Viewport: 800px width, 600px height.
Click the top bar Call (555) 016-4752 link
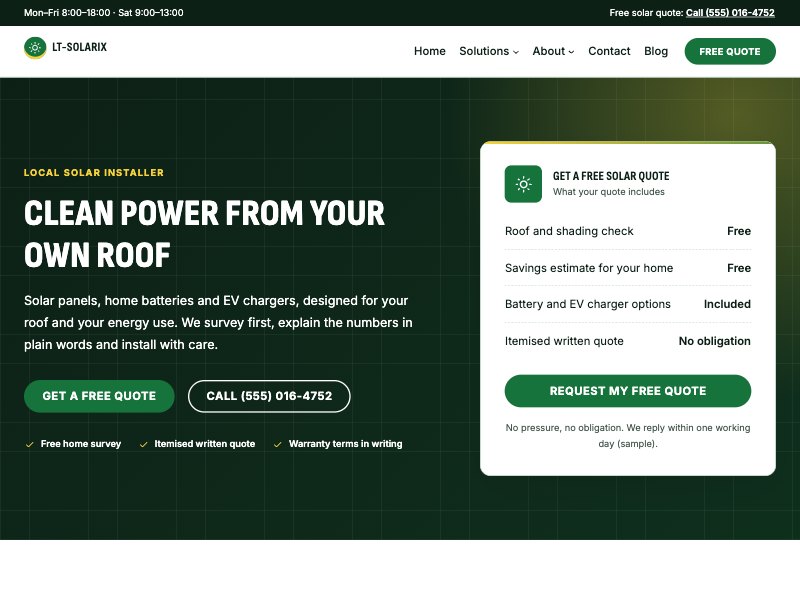(x=730, y=13)
